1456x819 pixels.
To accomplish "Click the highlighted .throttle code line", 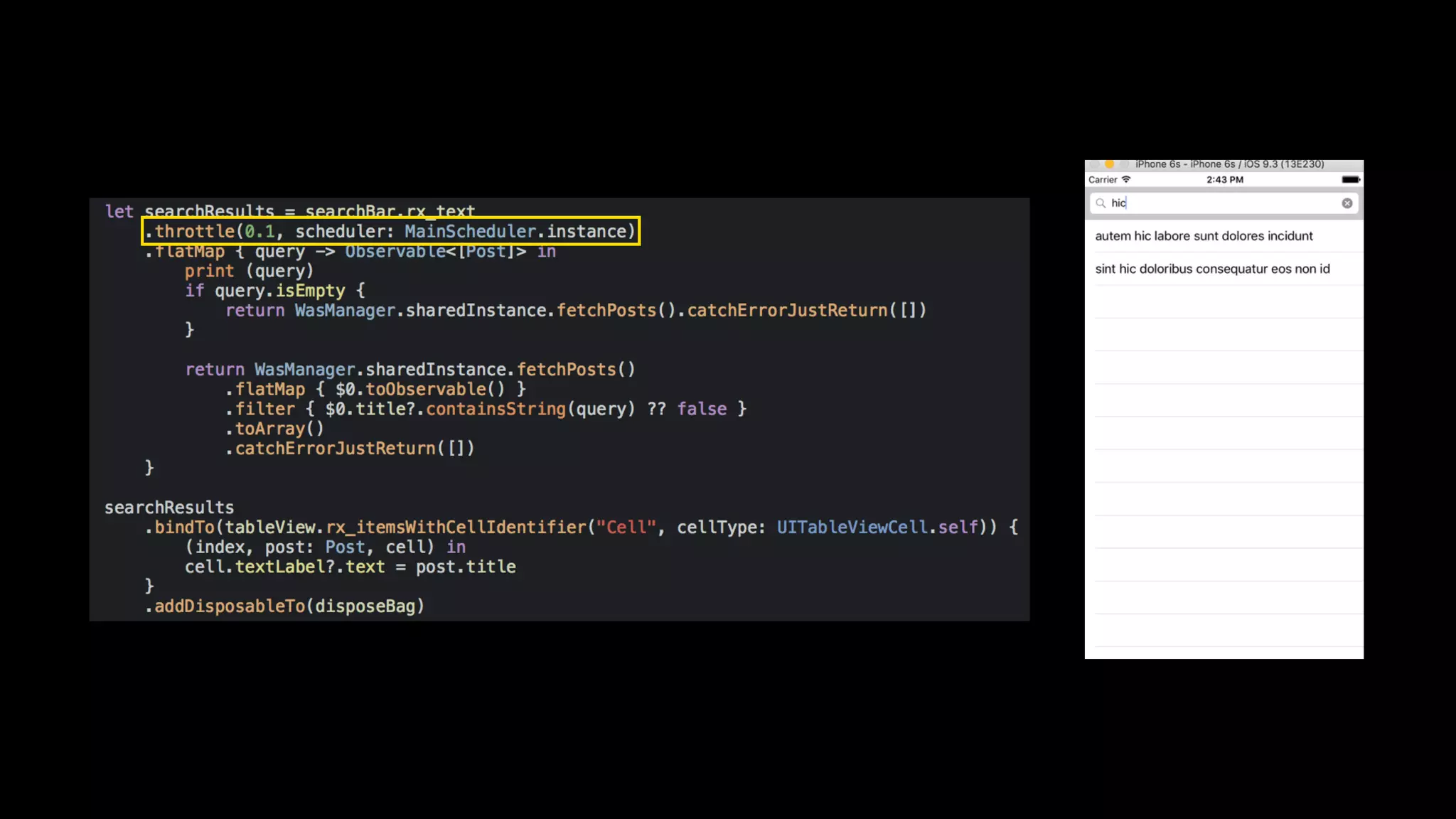I will tap(391, 232).
